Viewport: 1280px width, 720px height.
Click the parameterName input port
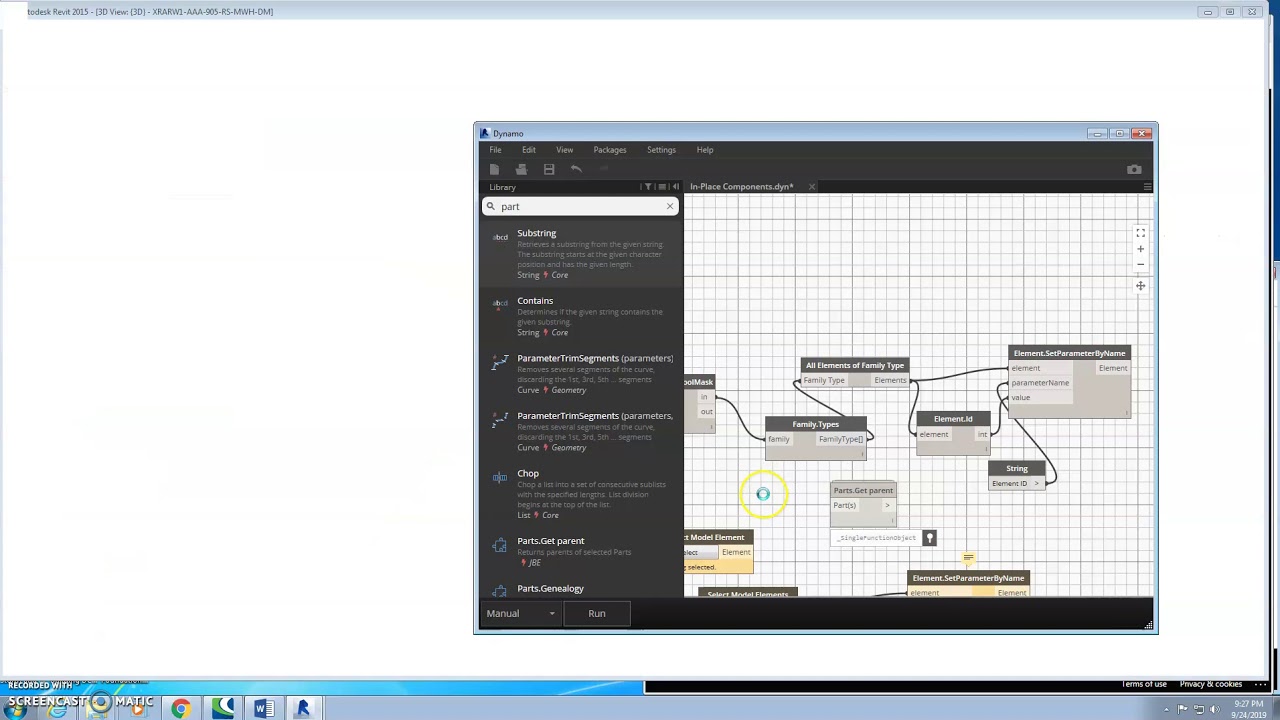(1040, 383)
